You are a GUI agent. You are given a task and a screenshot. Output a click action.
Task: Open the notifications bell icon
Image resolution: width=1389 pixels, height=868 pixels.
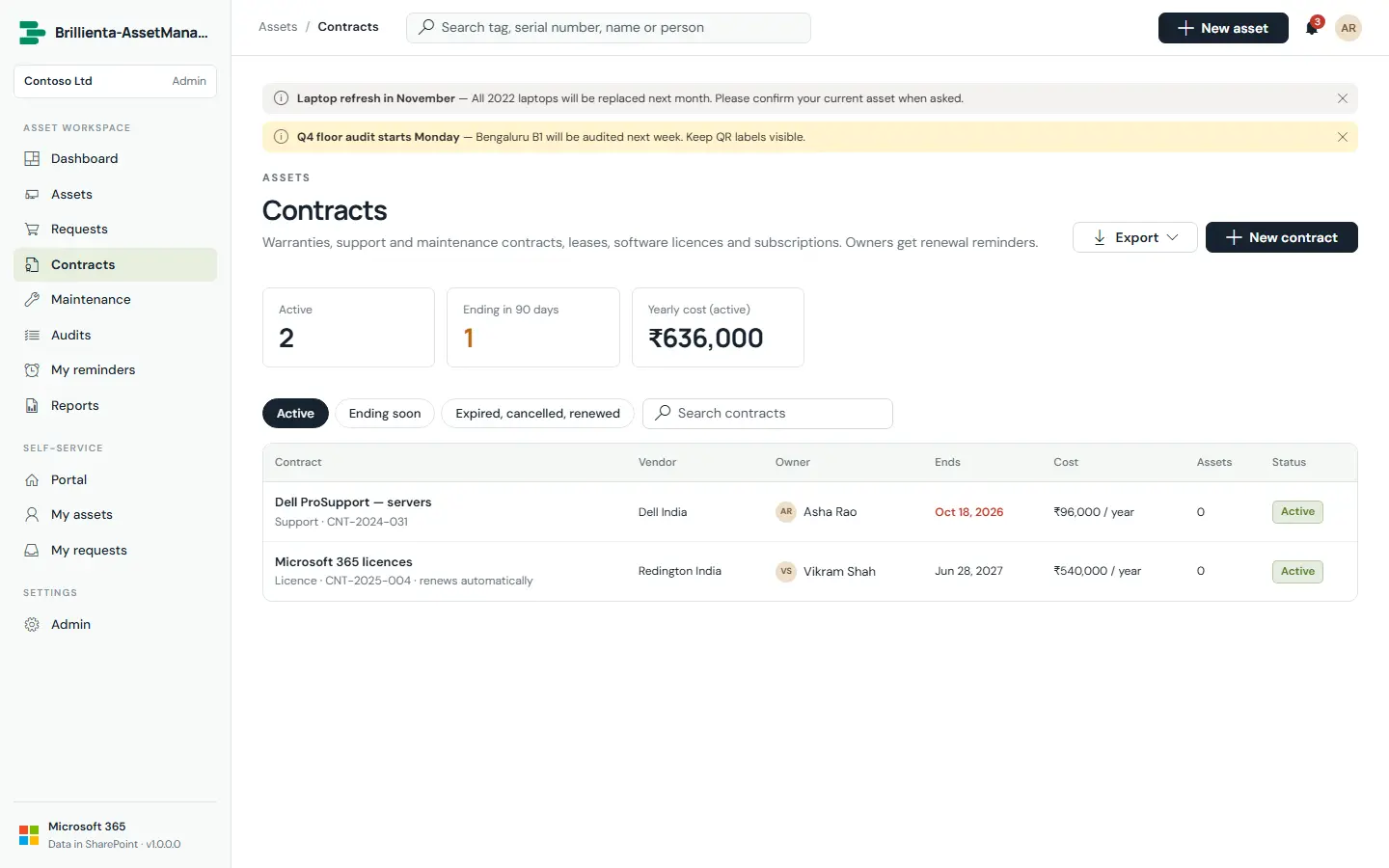click(1312, 28)
